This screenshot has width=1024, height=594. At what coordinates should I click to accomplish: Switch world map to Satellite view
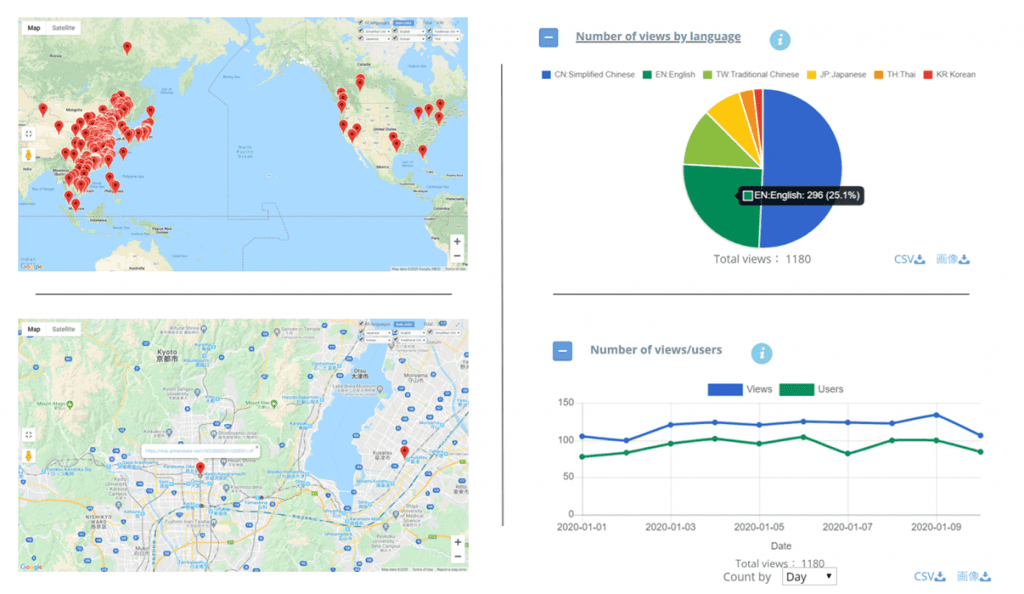click(64, 28)
